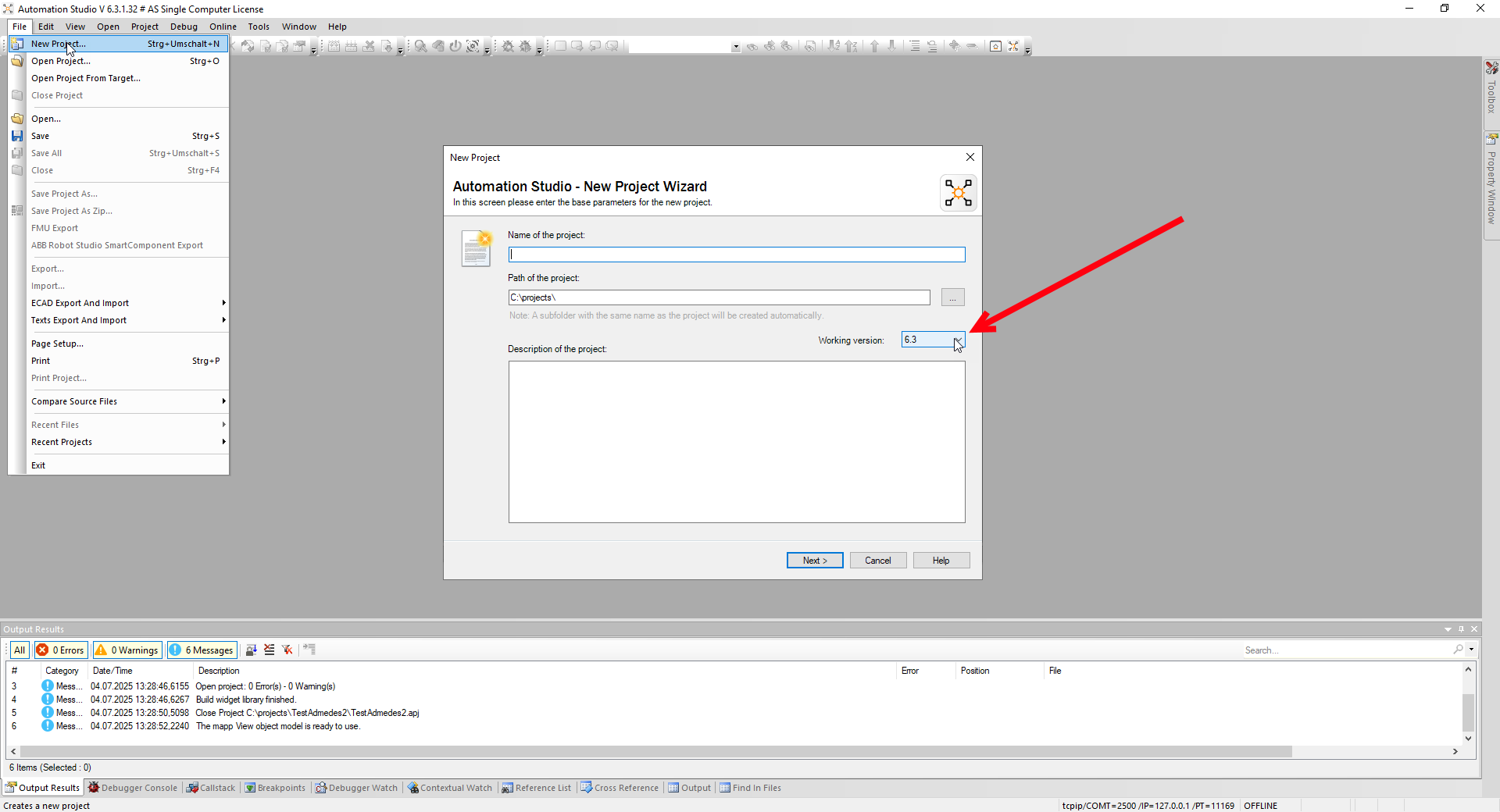Close the Output Results panel

[x=1474, y=629]
